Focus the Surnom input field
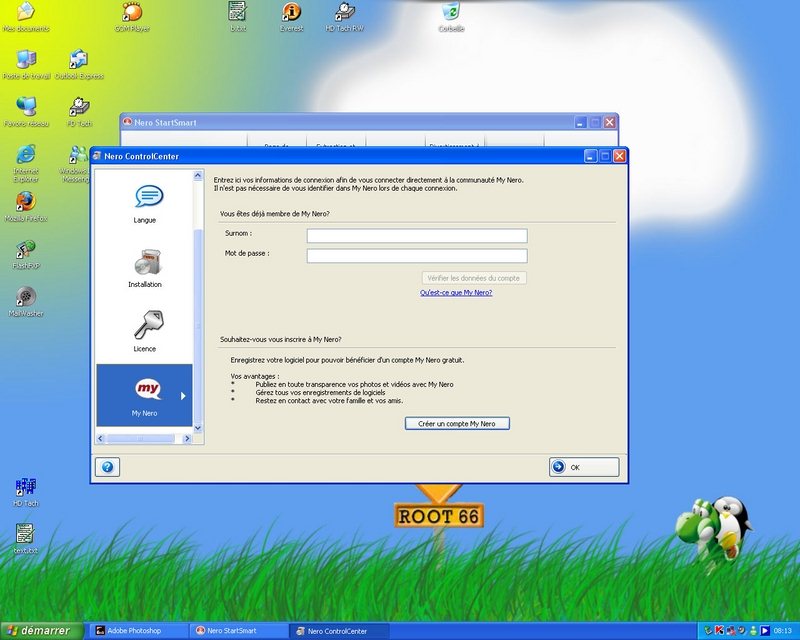Screen dimensions: 800x640 [x=417, y=235]
